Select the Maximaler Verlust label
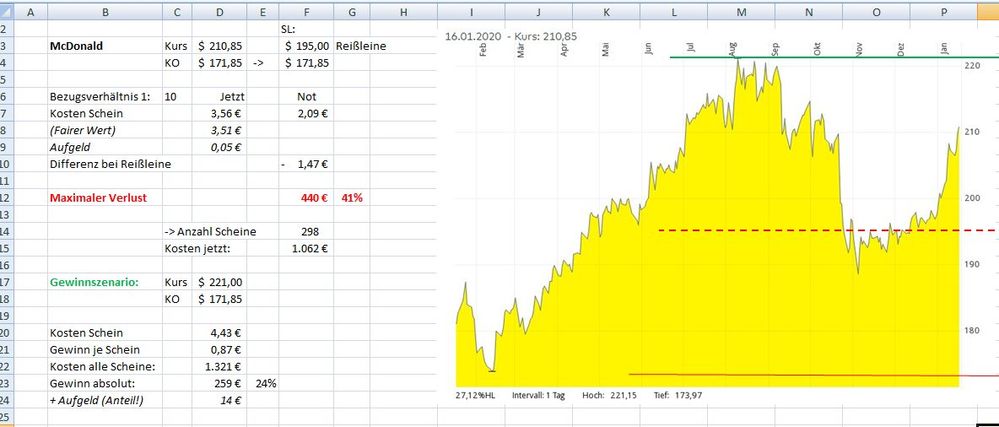999x427 pixels. point(97,198)
